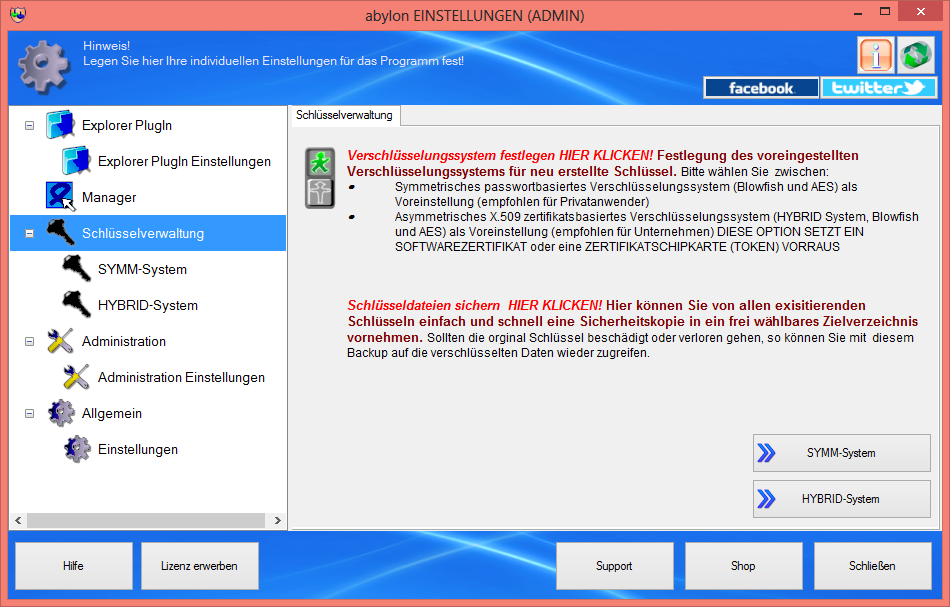Click the Explorer PlugIn Einstellungen icon
The image size is (950, 607).
(76, 161)
